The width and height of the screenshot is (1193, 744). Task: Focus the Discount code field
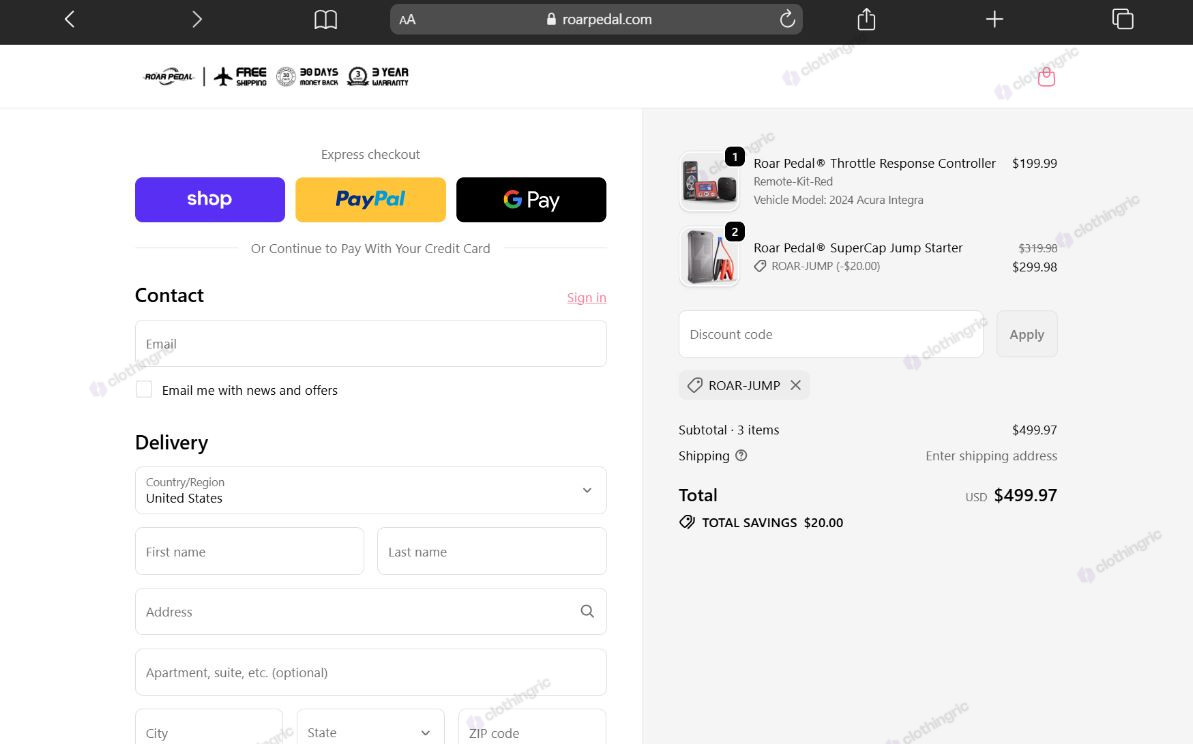click(x=831, y=334)
